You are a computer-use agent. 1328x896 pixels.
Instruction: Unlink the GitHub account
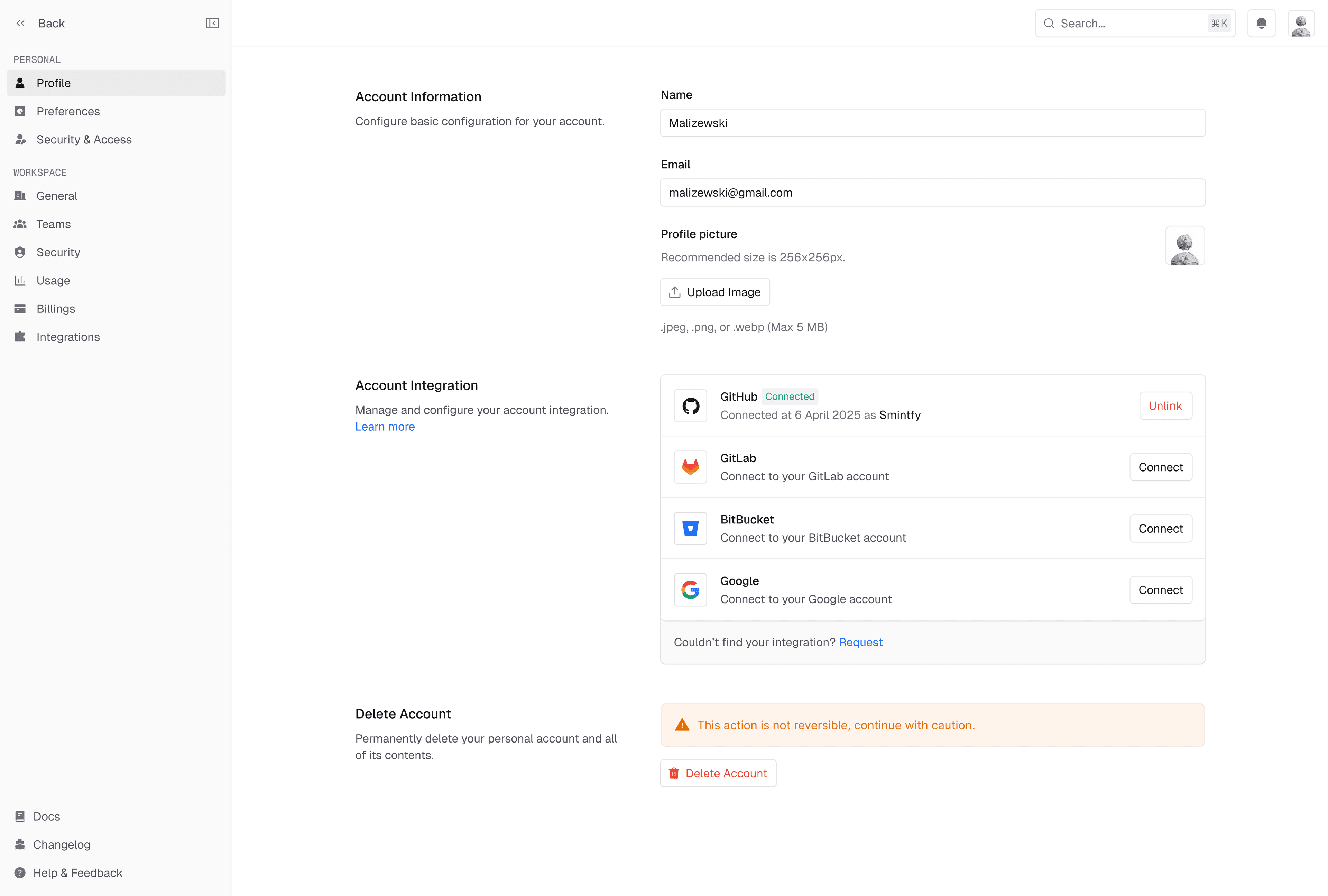(1165, 406)
